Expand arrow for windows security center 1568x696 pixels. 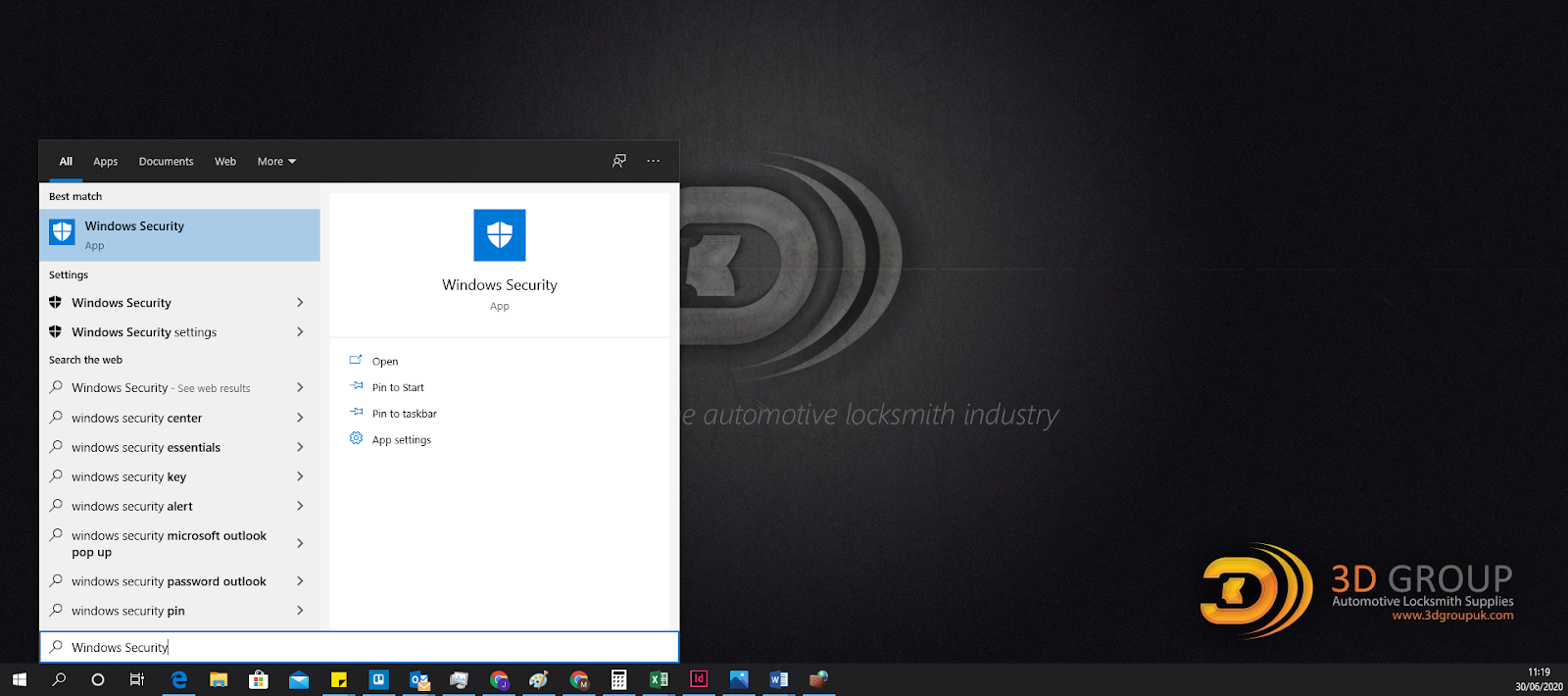(300, 418)
